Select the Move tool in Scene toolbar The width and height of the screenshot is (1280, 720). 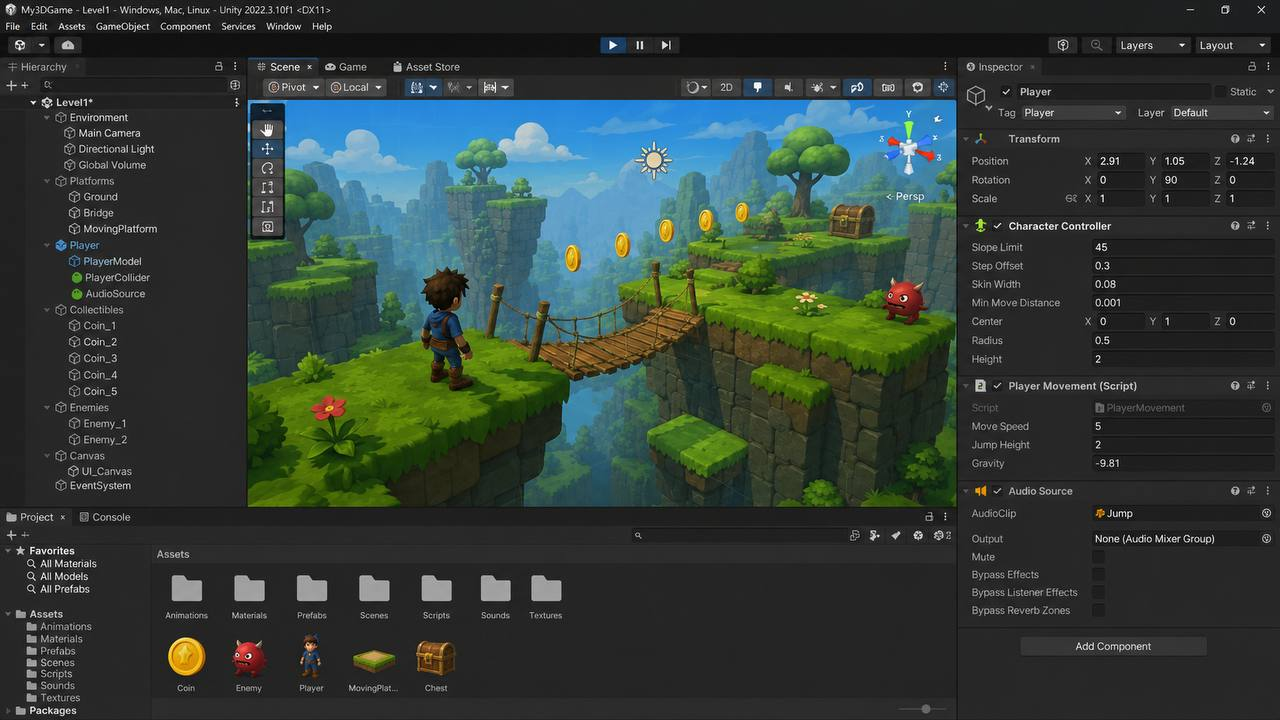[x=267, y=148]
